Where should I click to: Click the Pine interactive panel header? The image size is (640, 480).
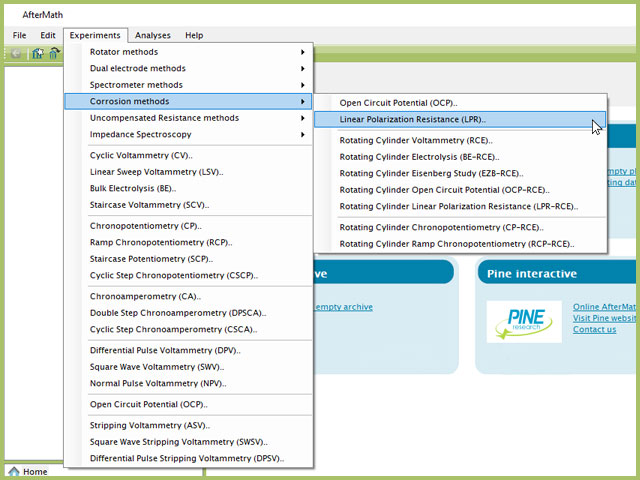(x=557, y=273)
